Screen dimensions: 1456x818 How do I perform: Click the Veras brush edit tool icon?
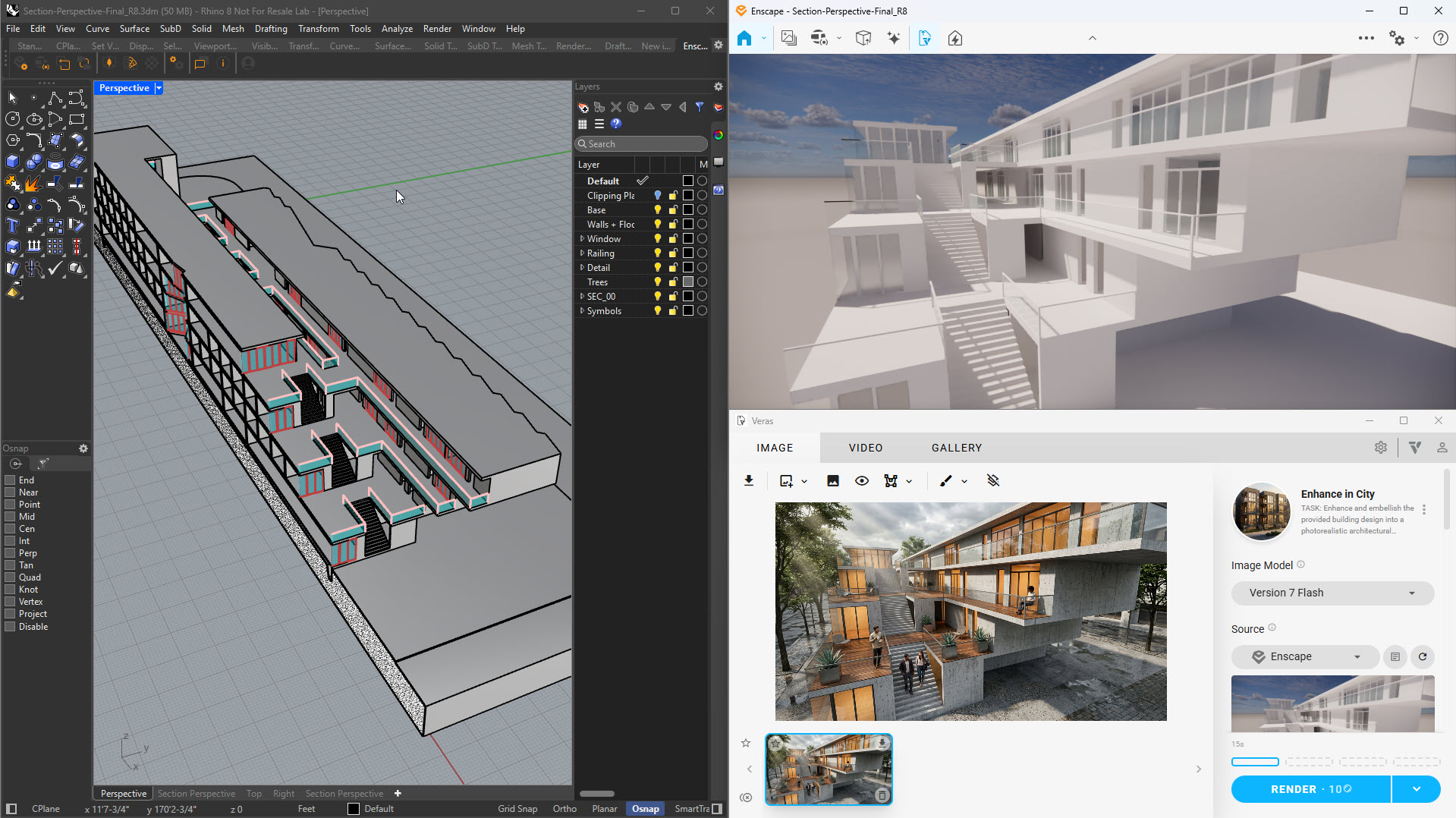point(945,481)
